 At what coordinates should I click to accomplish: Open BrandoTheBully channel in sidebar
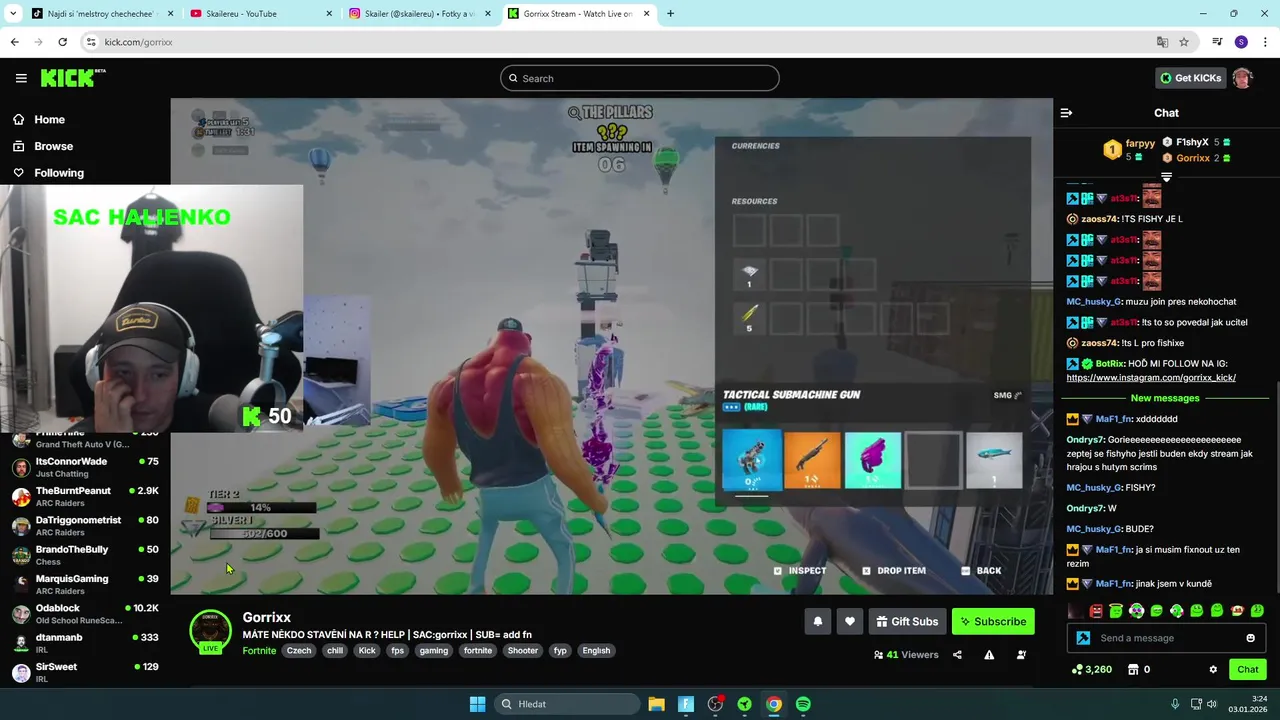[85, 555]
